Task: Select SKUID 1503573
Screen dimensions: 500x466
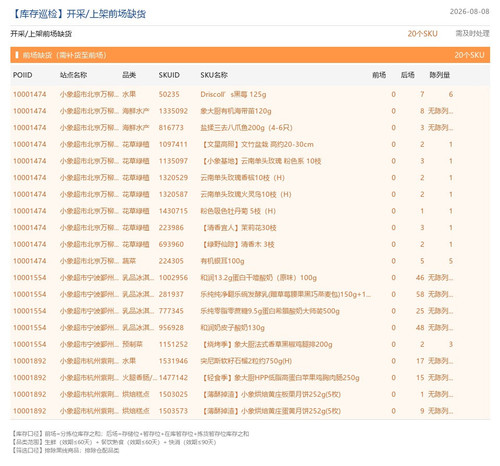Action: (173, 411)
